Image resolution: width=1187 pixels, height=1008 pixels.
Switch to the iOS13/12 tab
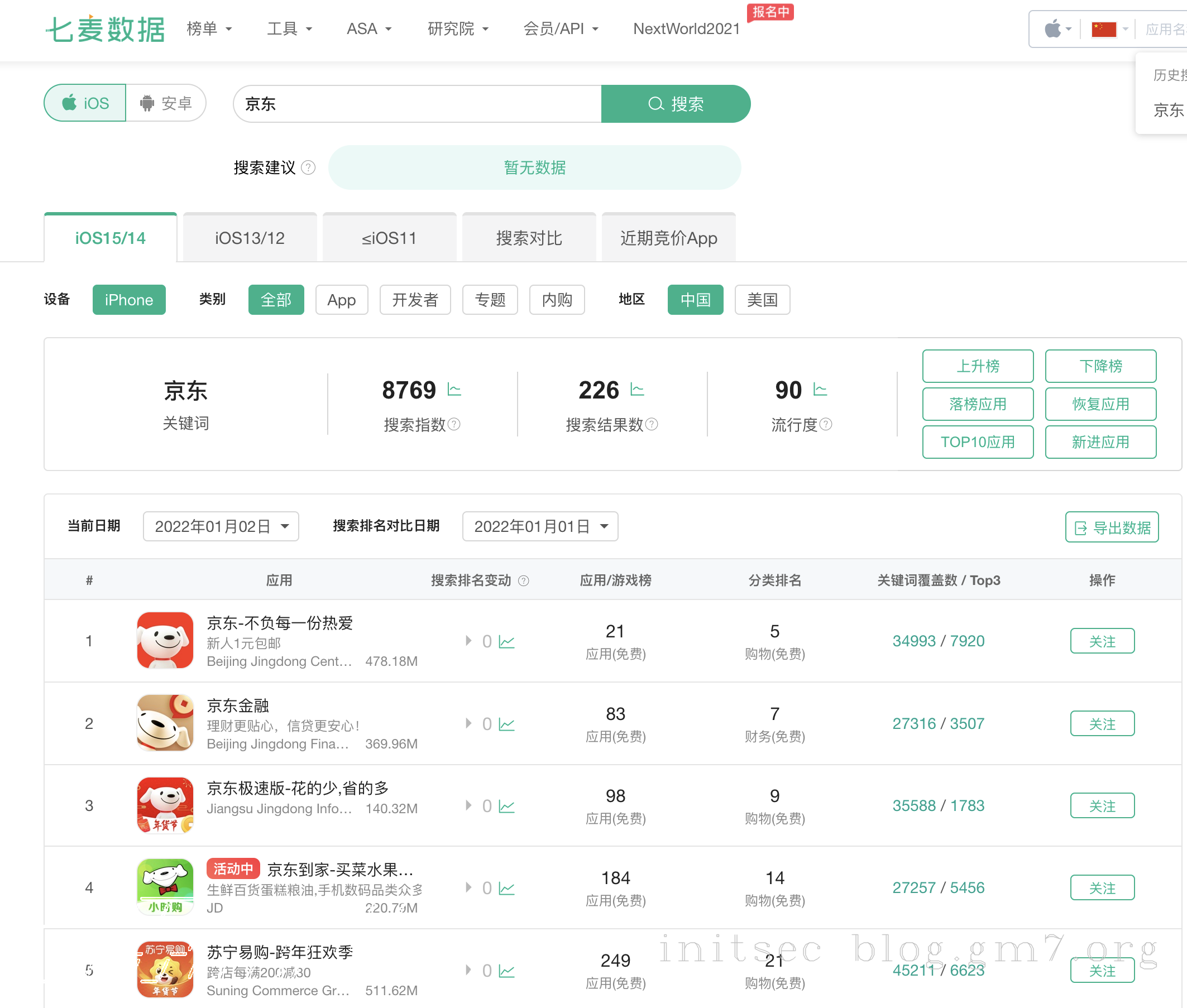250,238
